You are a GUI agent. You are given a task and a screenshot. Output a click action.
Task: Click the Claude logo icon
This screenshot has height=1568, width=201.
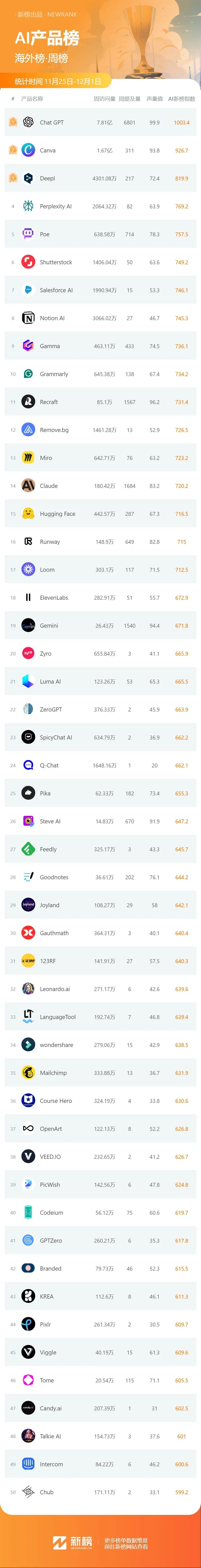tap(28, 486)
